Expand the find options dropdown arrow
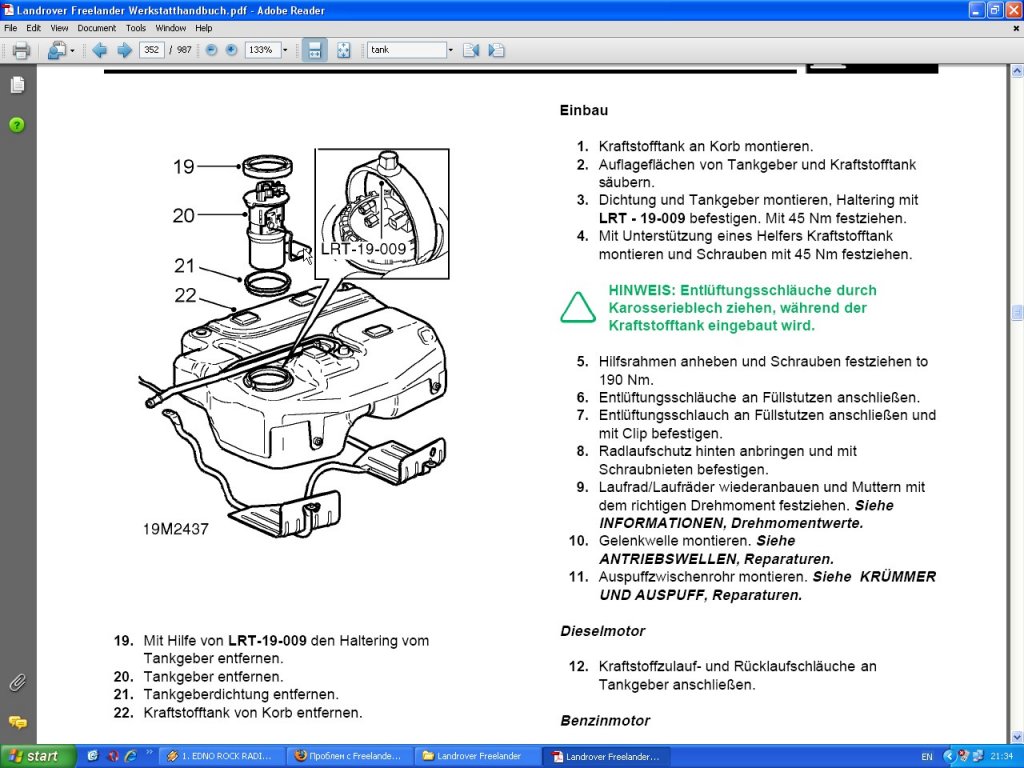The image size is (1024, 768). (450, 50)
